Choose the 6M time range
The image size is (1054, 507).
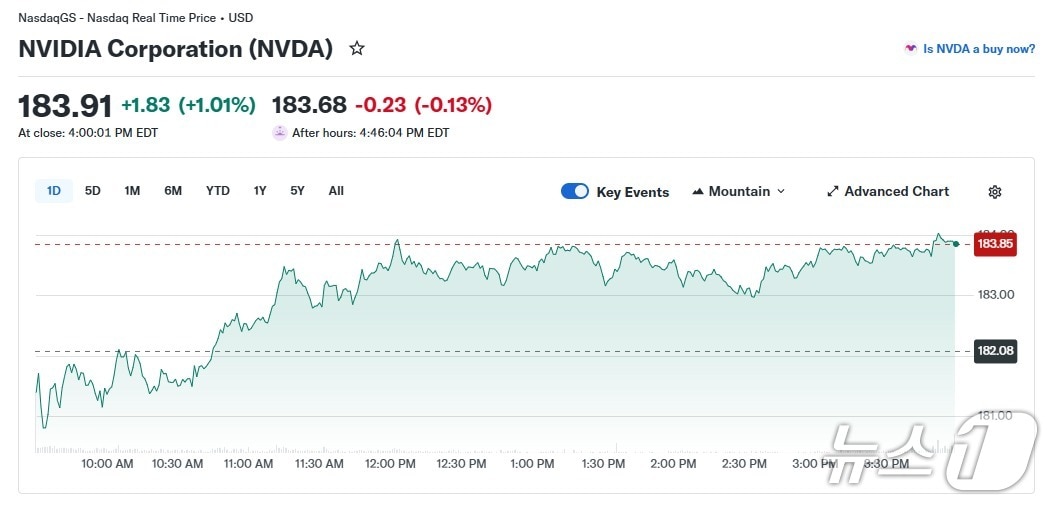(x=173, y=191)
